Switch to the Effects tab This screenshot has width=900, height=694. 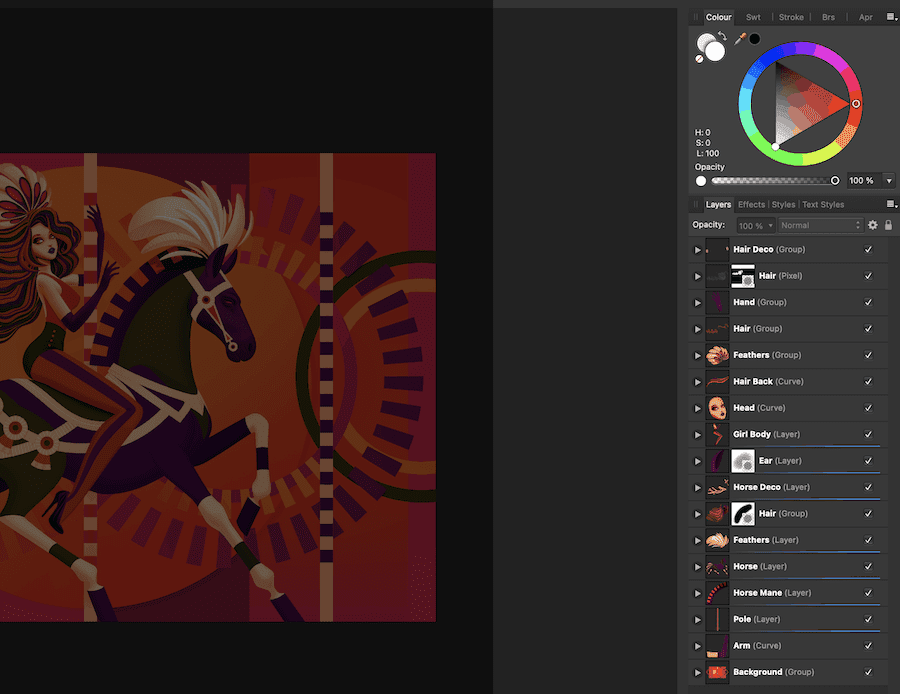(x=751, y=204)
